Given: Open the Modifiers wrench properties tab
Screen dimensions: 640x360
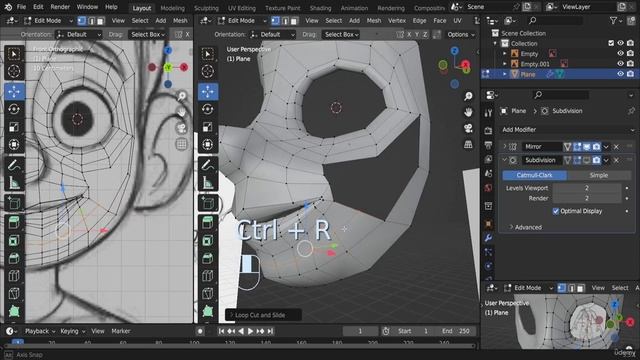Looking at the screenshot, I should (x=488, y=238).
